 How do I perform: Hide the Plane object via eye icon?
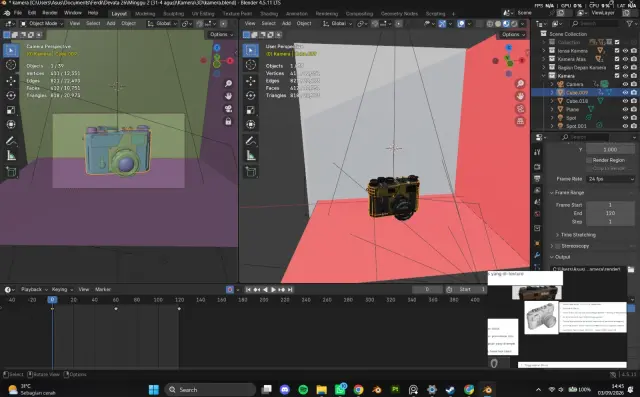[x=625, y=109]
